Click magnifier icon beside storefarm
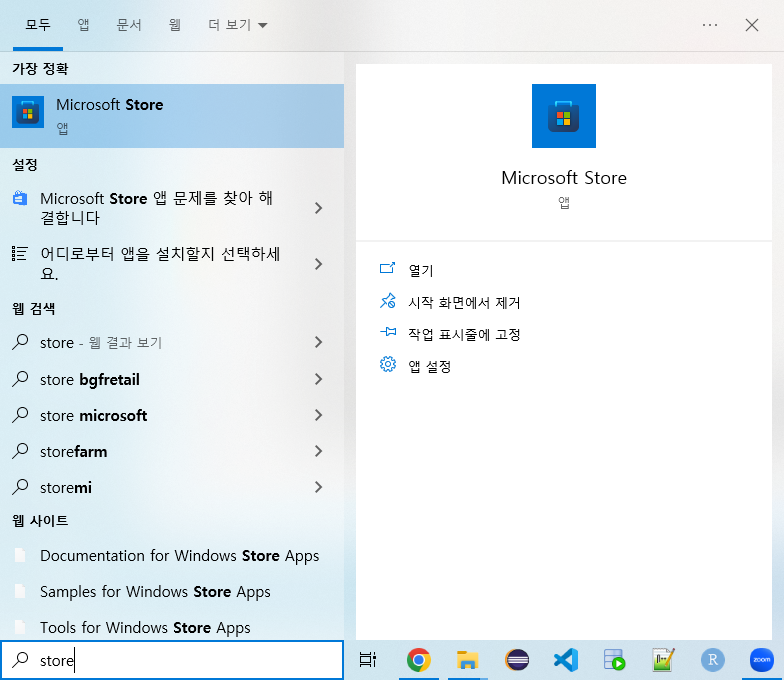784x680 pixels. (x=20, y=450)
